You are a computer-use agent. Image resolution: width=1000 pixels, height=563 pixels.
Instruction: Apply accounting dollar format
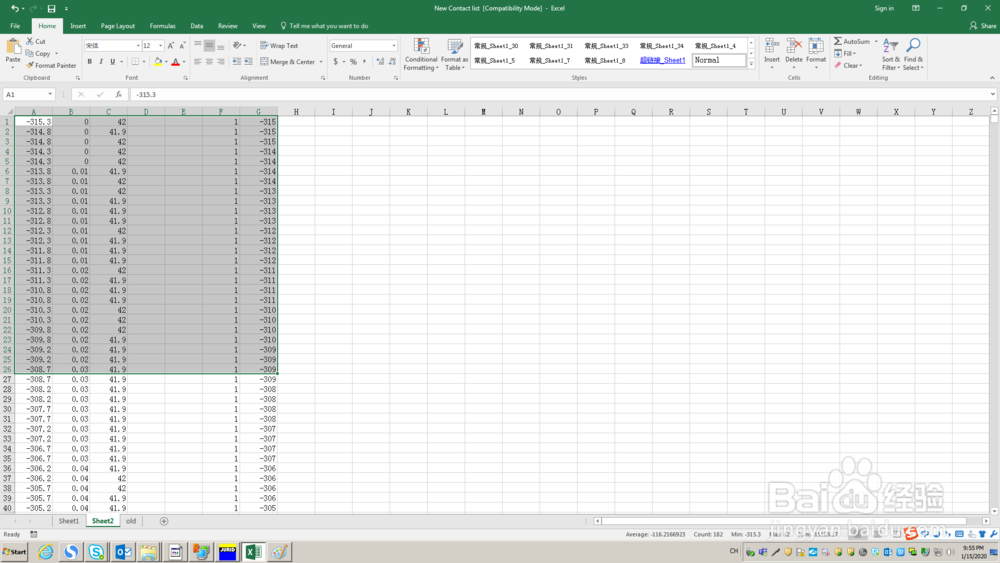335,62
